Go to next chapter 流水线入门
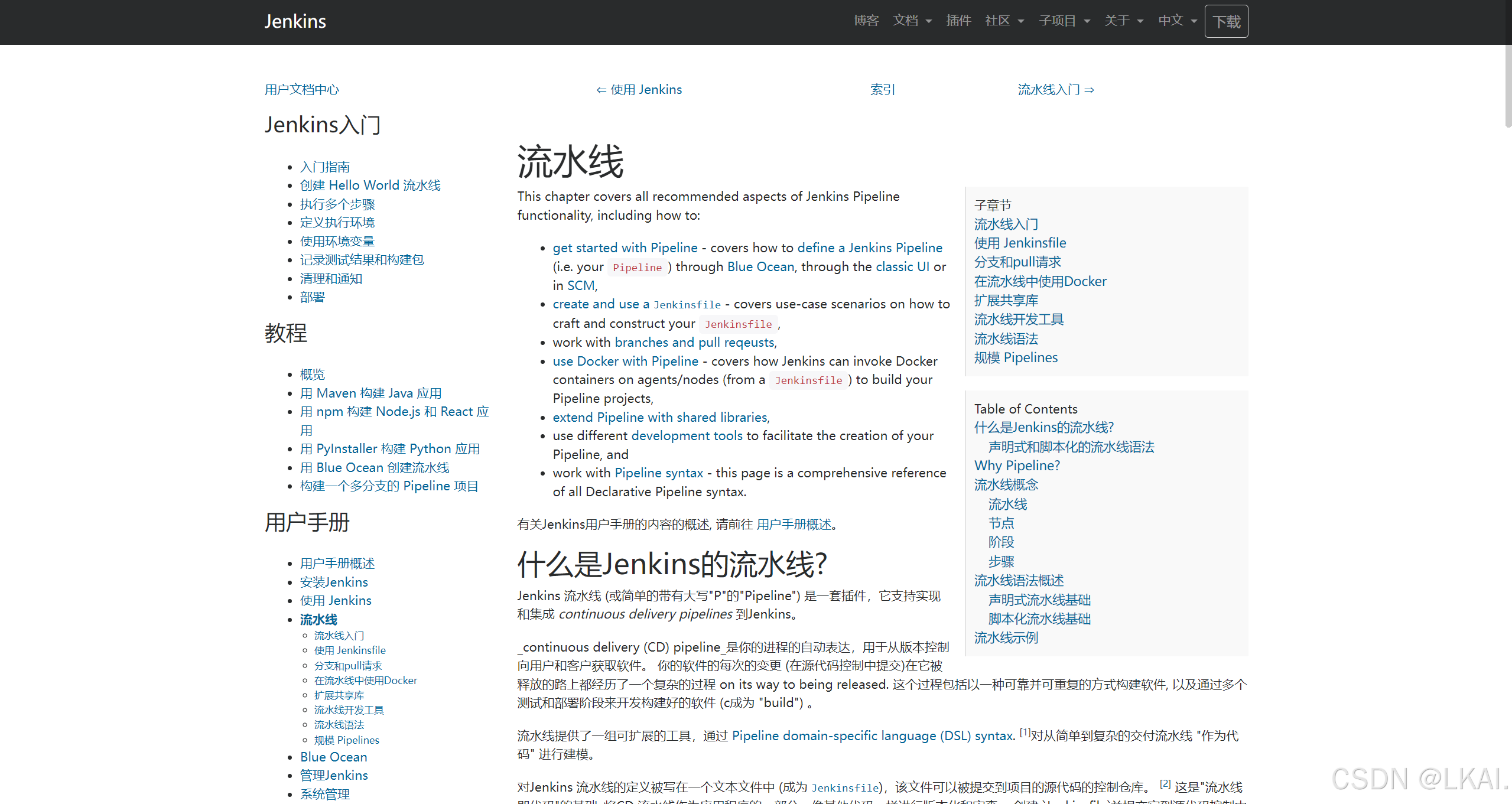1512x804 pixels. point(1055,89)
